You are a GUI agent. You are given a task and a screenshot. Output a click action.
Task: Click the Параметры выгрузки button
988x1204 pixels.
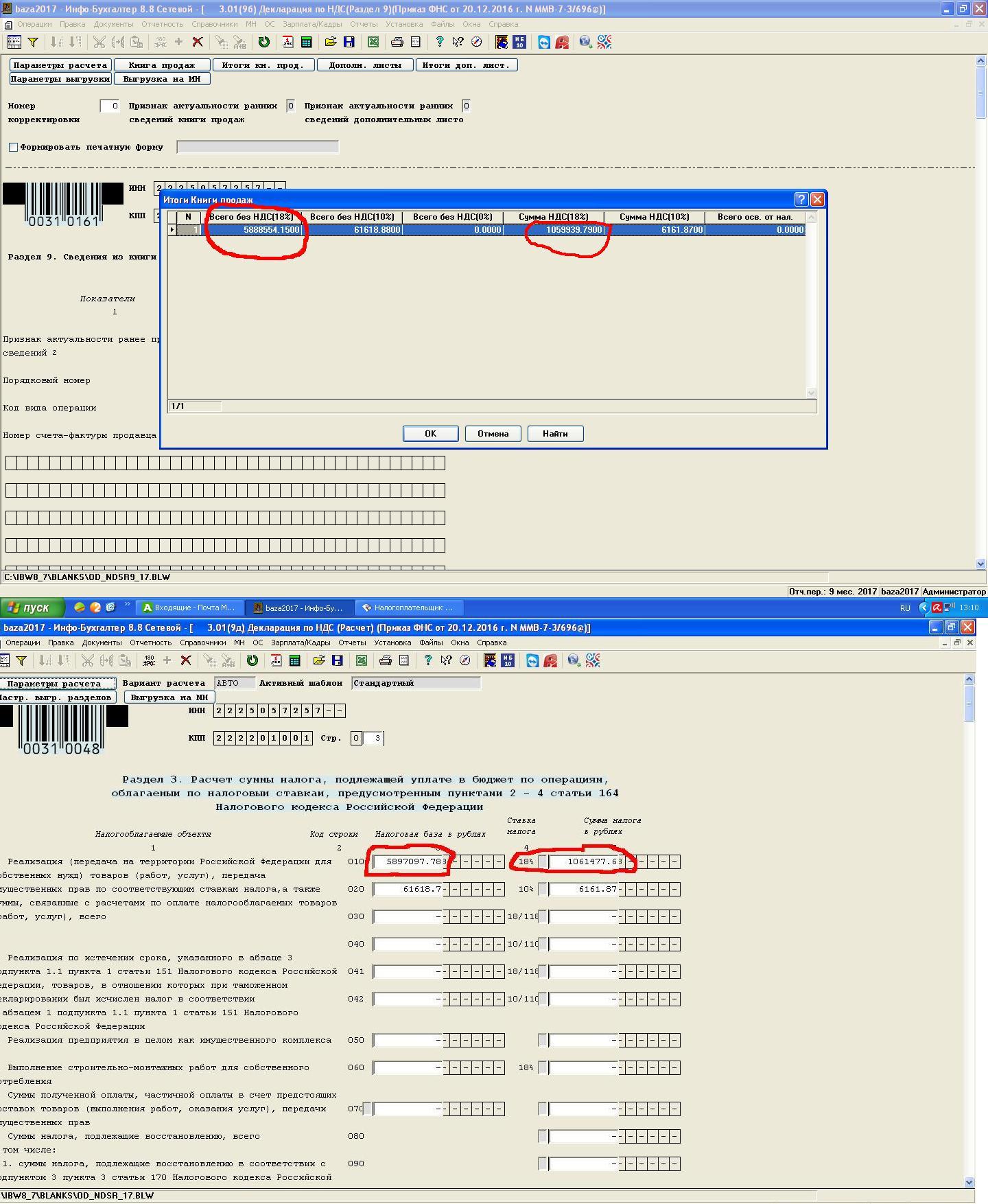pos(60,79)
